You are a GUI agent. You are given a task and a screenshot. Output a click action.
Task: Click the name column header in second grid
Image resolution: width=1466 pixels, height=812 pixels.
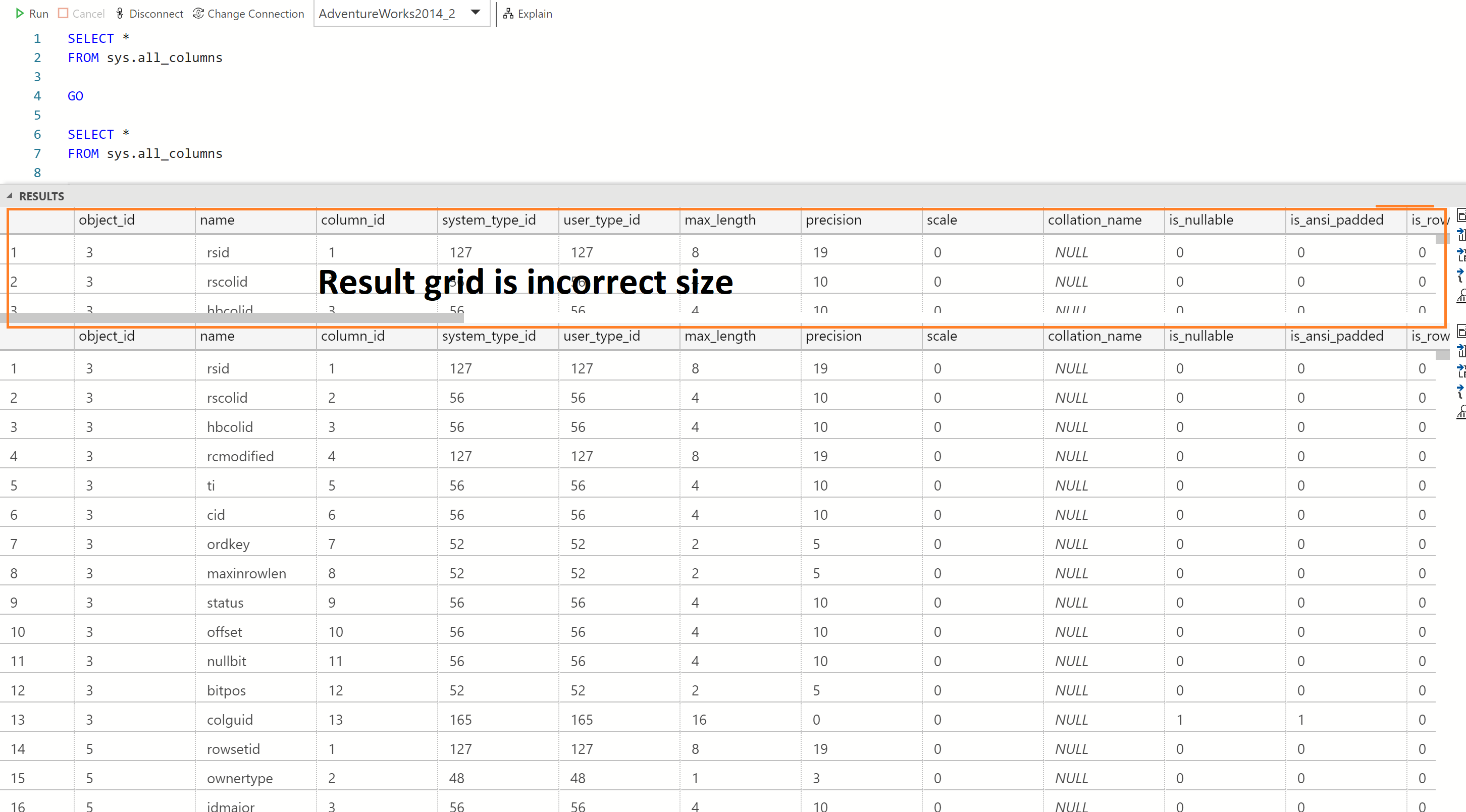[x=218, y=336]
